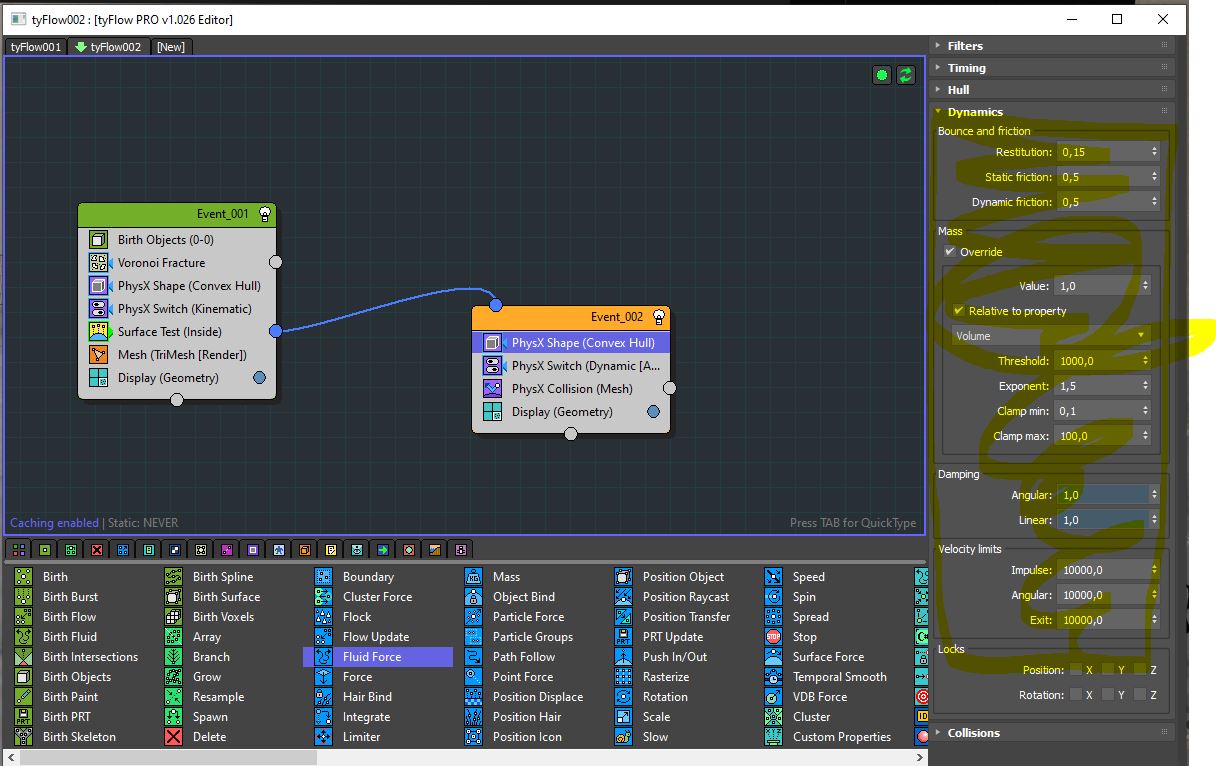Click the green flow enable button in viewport

881,75
